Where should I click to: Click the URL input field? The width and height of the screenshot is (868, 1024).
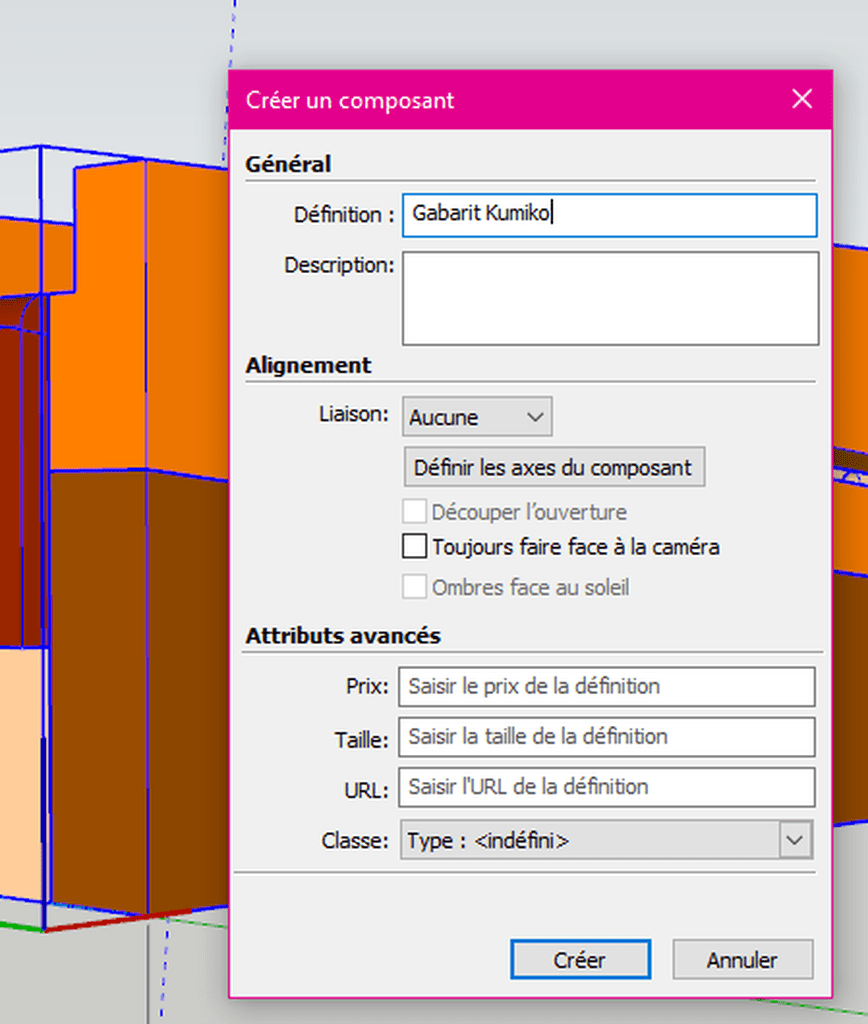[x=607, y=787]
